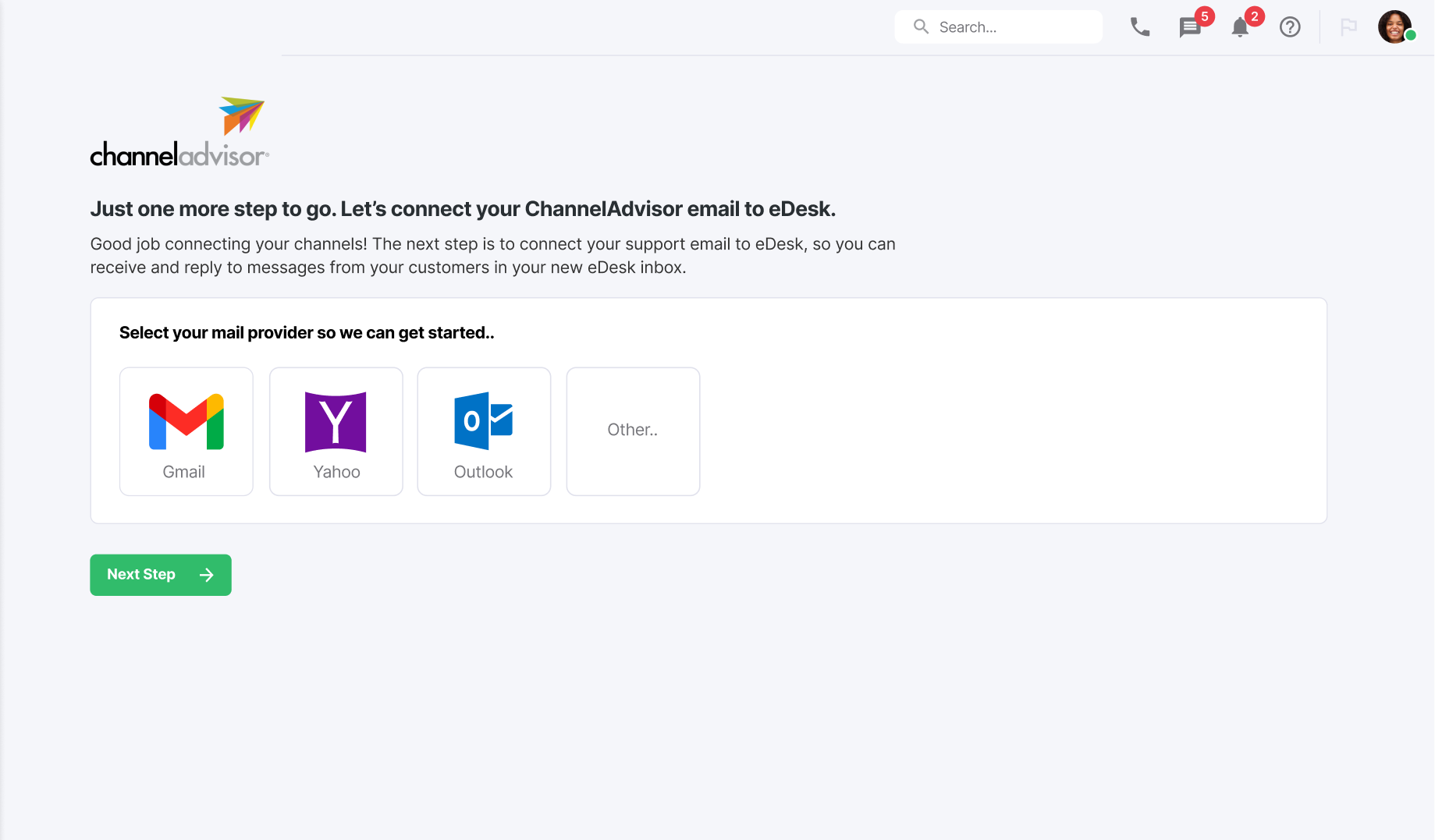Click the help question mark icon
This screenshot has width=1435, height=840.
point(1290,27)
